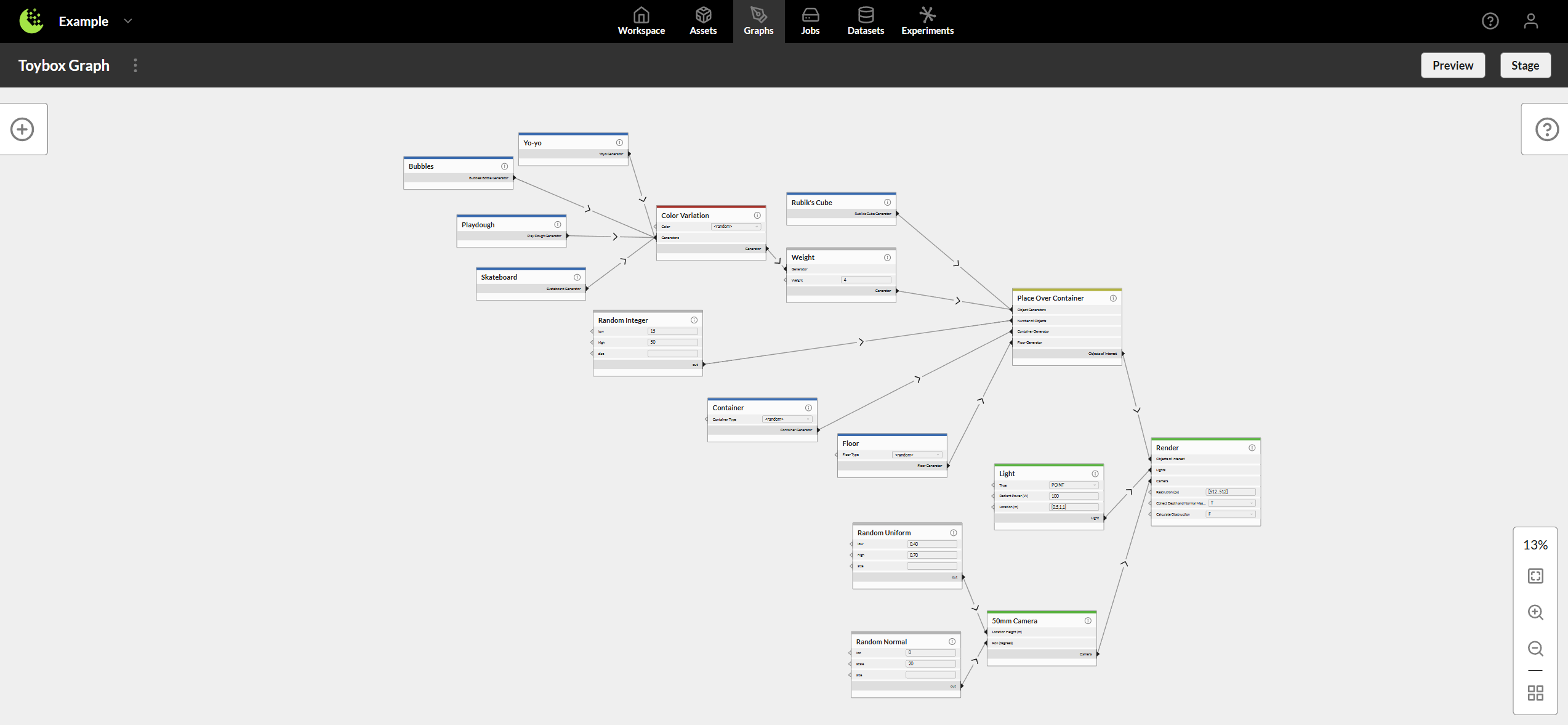Open the canvas help question-mark icon
The height and width of the screenshot is (725, 1568).
[x=1547, y=129]
